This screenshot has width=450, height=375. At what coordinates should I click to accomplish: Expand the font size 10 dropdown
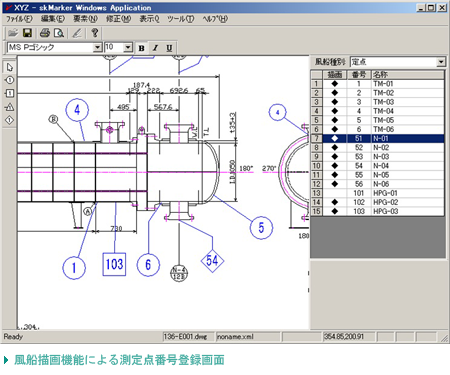pos(128,48)
